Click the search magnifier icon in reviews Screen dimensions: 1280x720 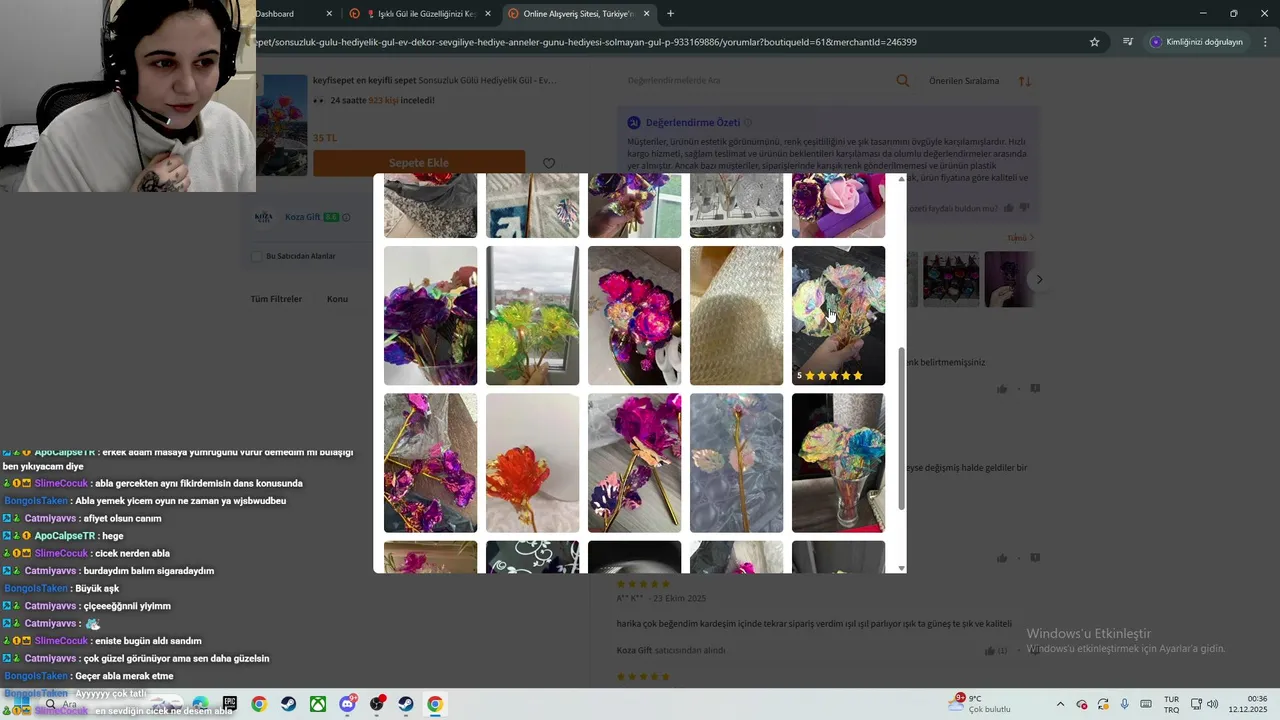903,81
